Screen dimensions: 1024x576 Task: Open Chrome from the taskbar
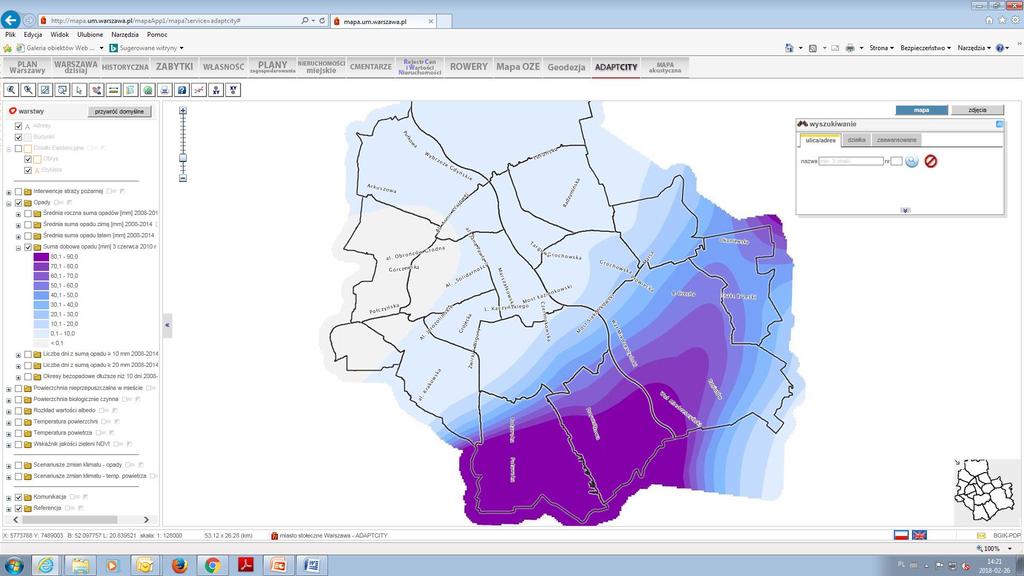(x=212, y=565)
